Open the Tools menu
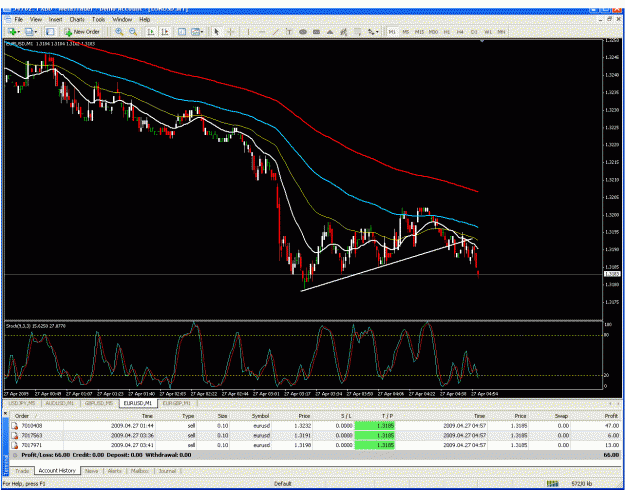The image size is (625, 490). coord(98,19)
